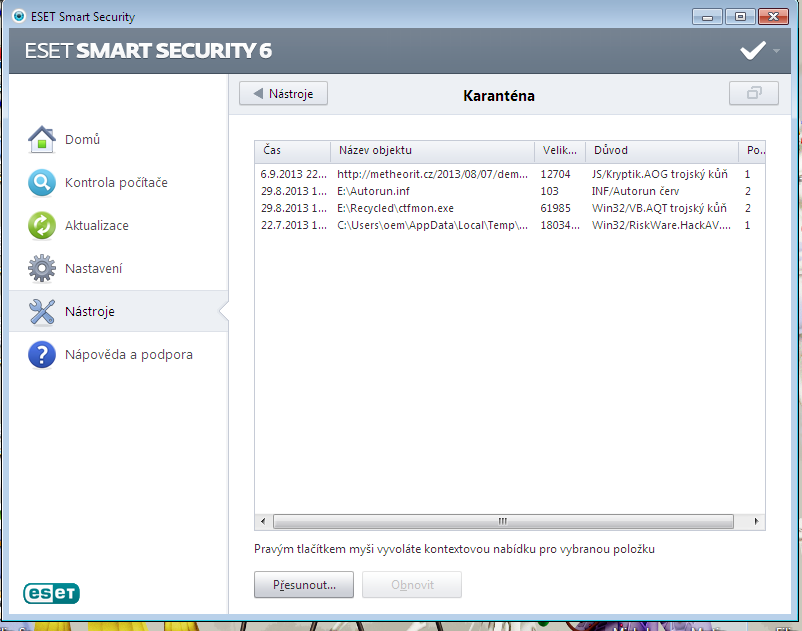802x631 pixels.
Task: Open the Aktualizace section
Action: (97, 226)
